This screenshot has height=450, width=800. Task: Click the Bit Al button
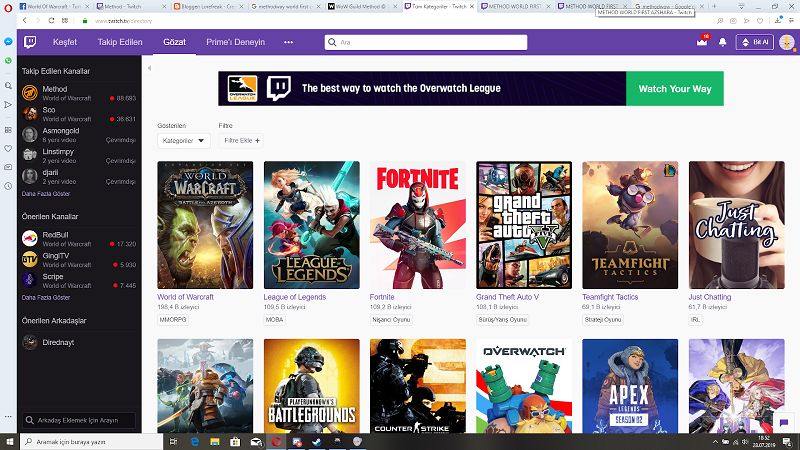(x=755, y=42)
